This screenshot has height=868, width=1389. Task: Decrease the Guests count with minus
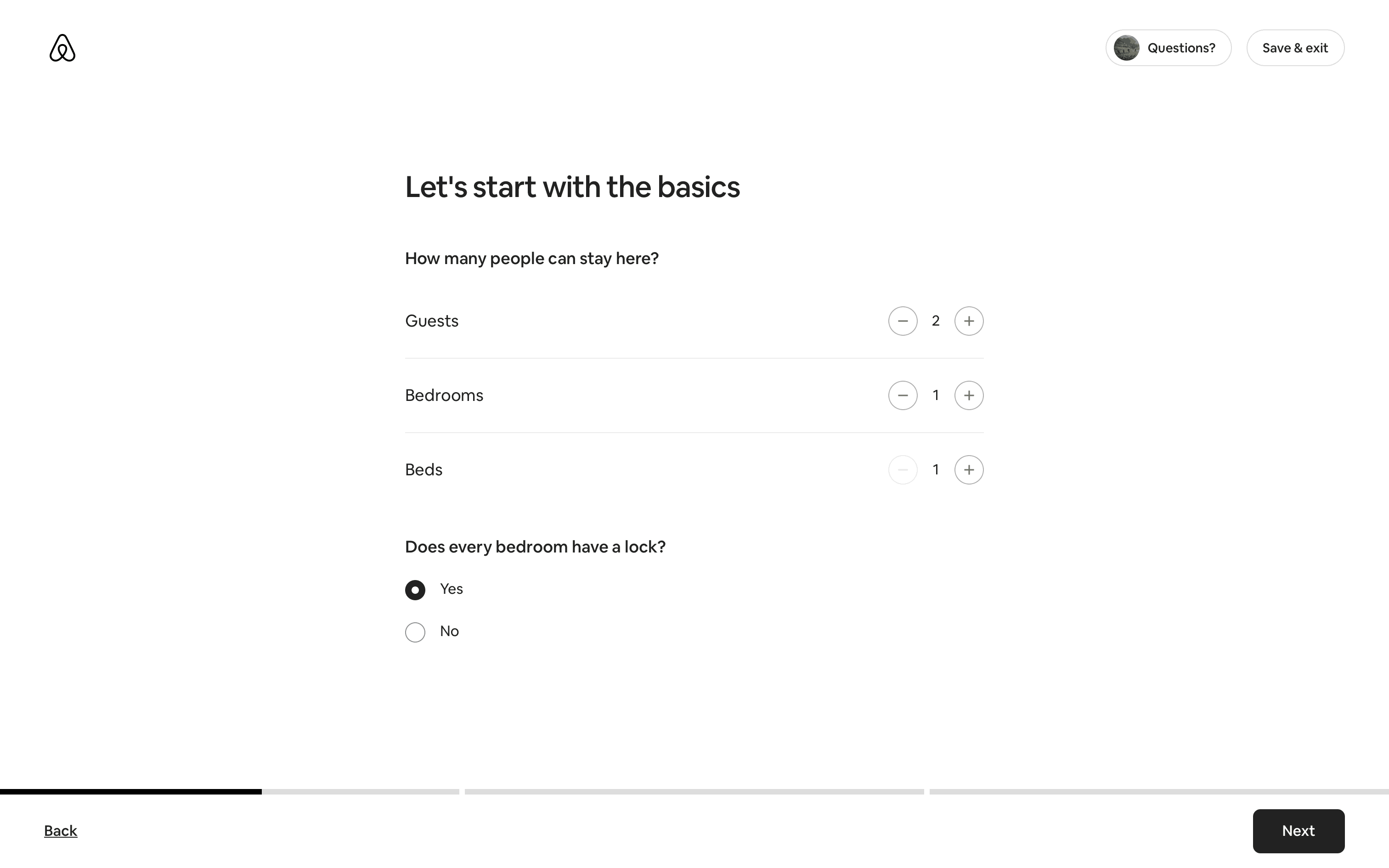pos(902,321)
